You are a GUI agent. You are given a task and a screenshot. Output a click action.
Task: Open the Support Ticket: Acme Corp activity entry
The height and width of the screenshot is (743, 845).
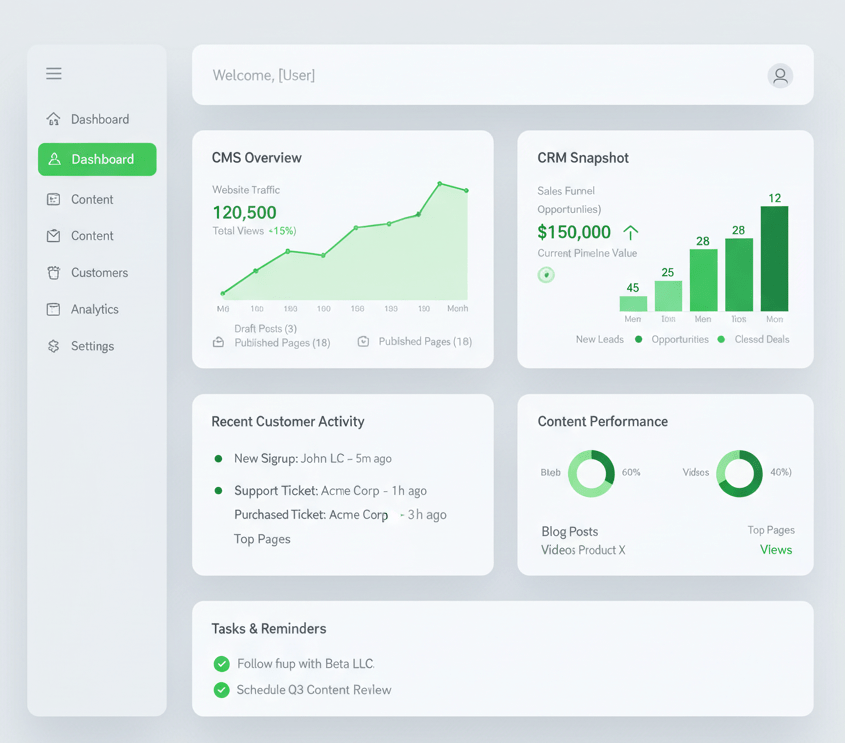pos(330,491)
